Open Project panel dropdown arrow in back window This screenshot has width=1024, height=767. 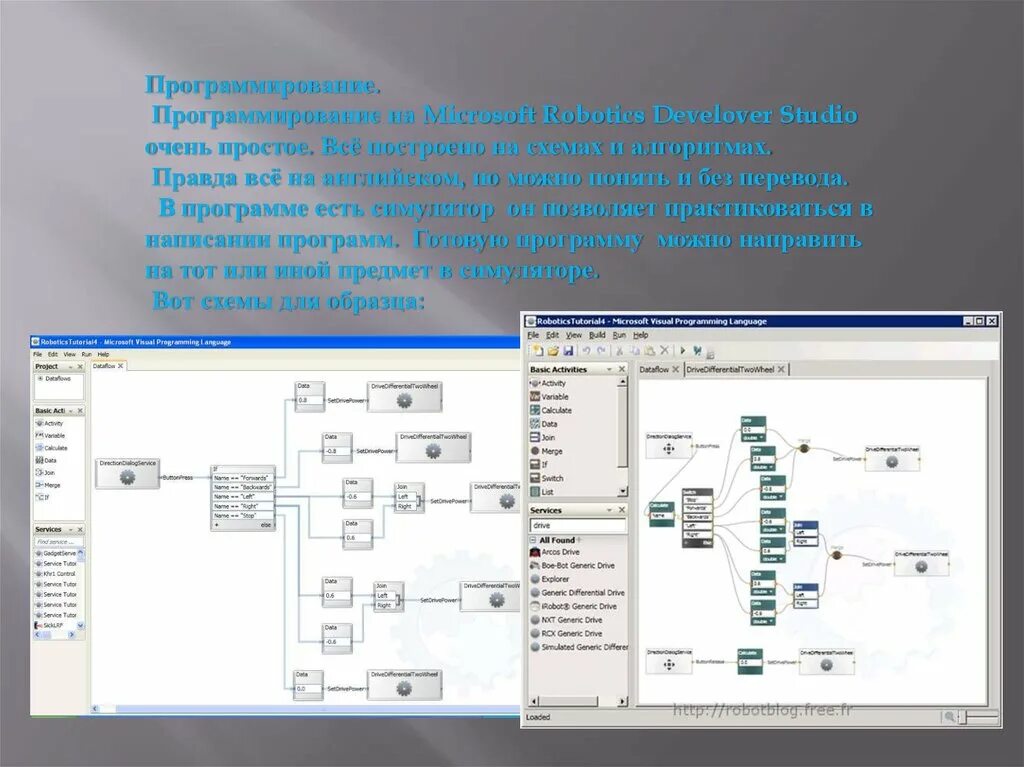[71, 367]
